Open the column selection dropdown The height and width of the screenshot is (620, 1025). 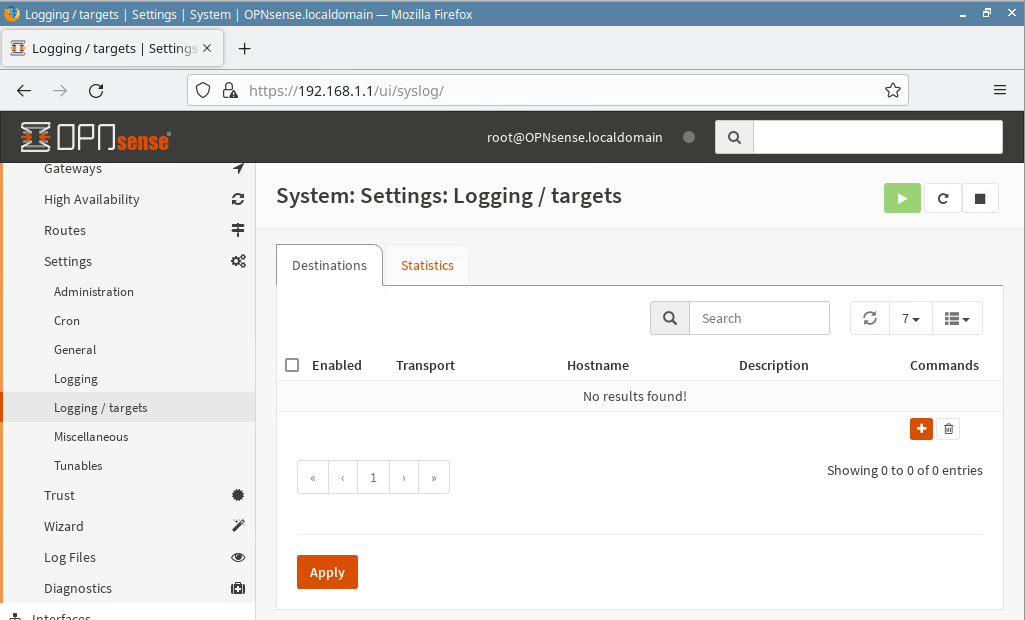(957, 319)
